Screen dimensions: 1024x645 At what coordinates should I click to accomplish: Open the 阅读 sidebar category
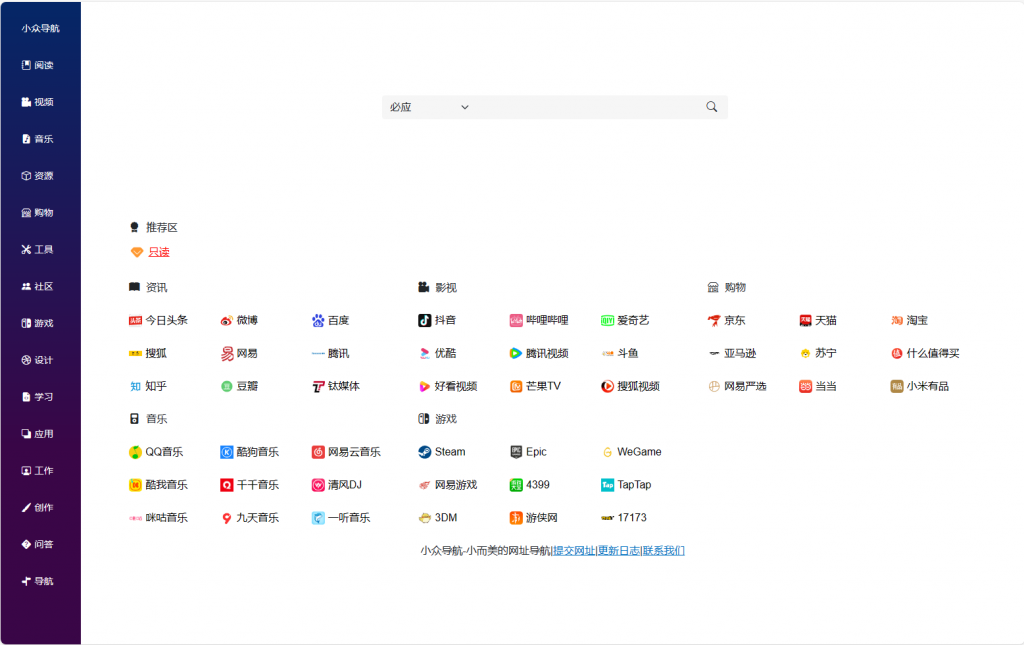(38, 65)
